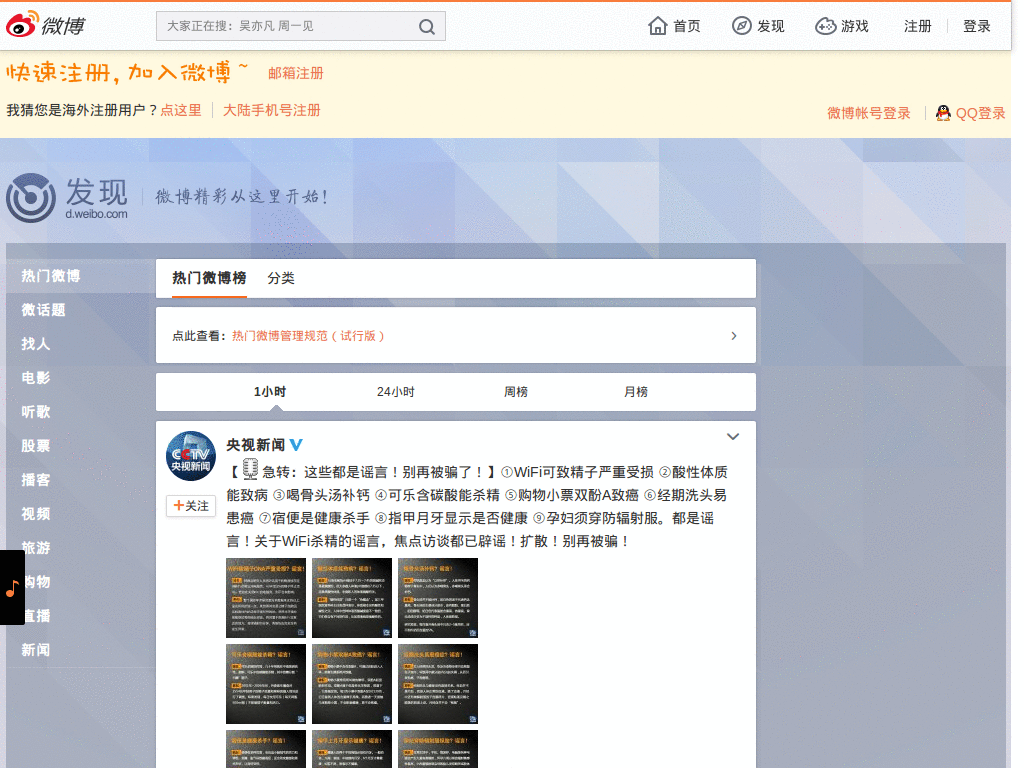This screenshot has width=1024, height=768.
Task: Open first image in top row
Action: click(266, 598)
